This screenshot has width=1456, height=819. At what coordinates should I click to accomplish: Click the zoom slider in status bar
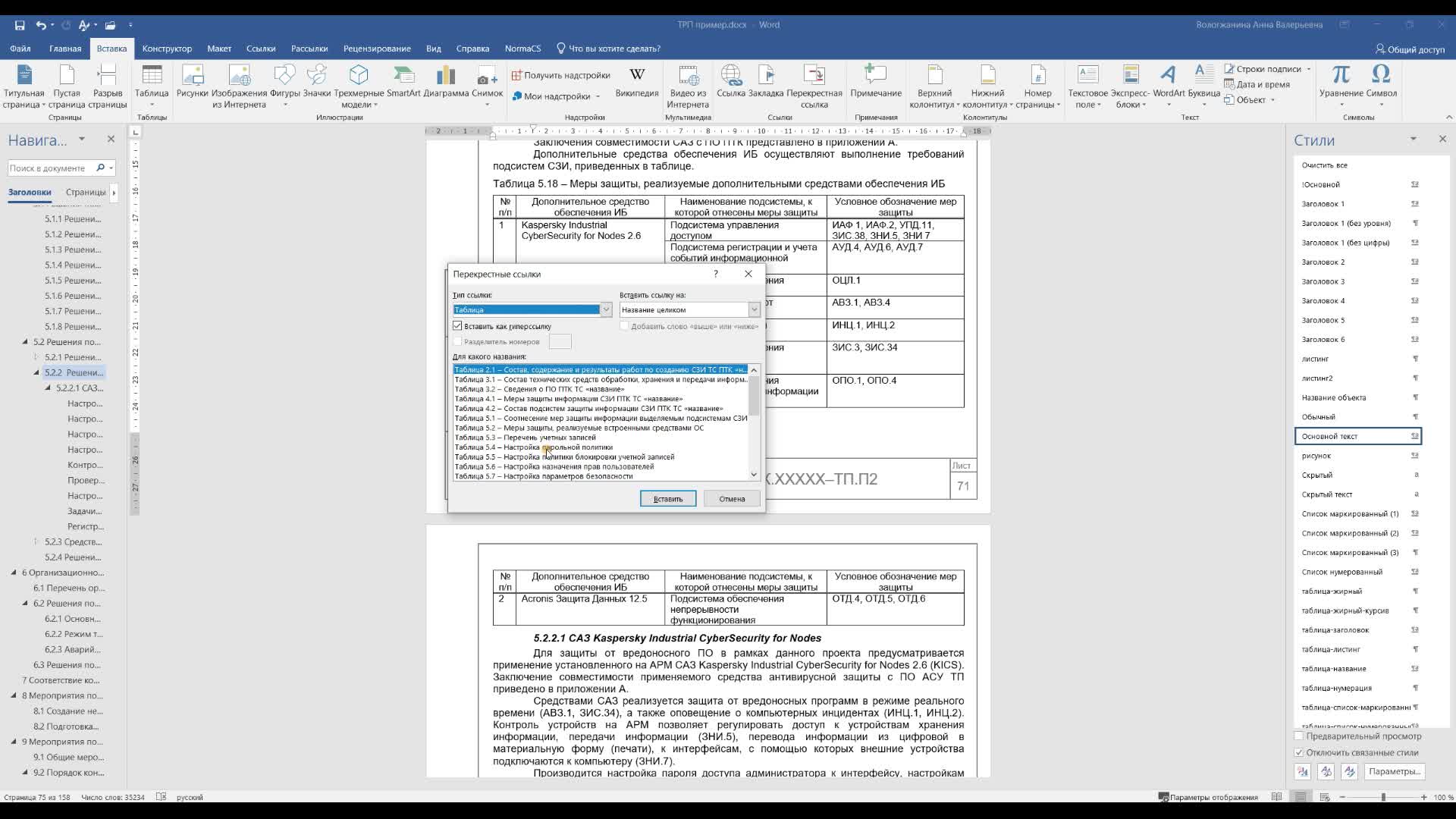tap(1383, 797)
